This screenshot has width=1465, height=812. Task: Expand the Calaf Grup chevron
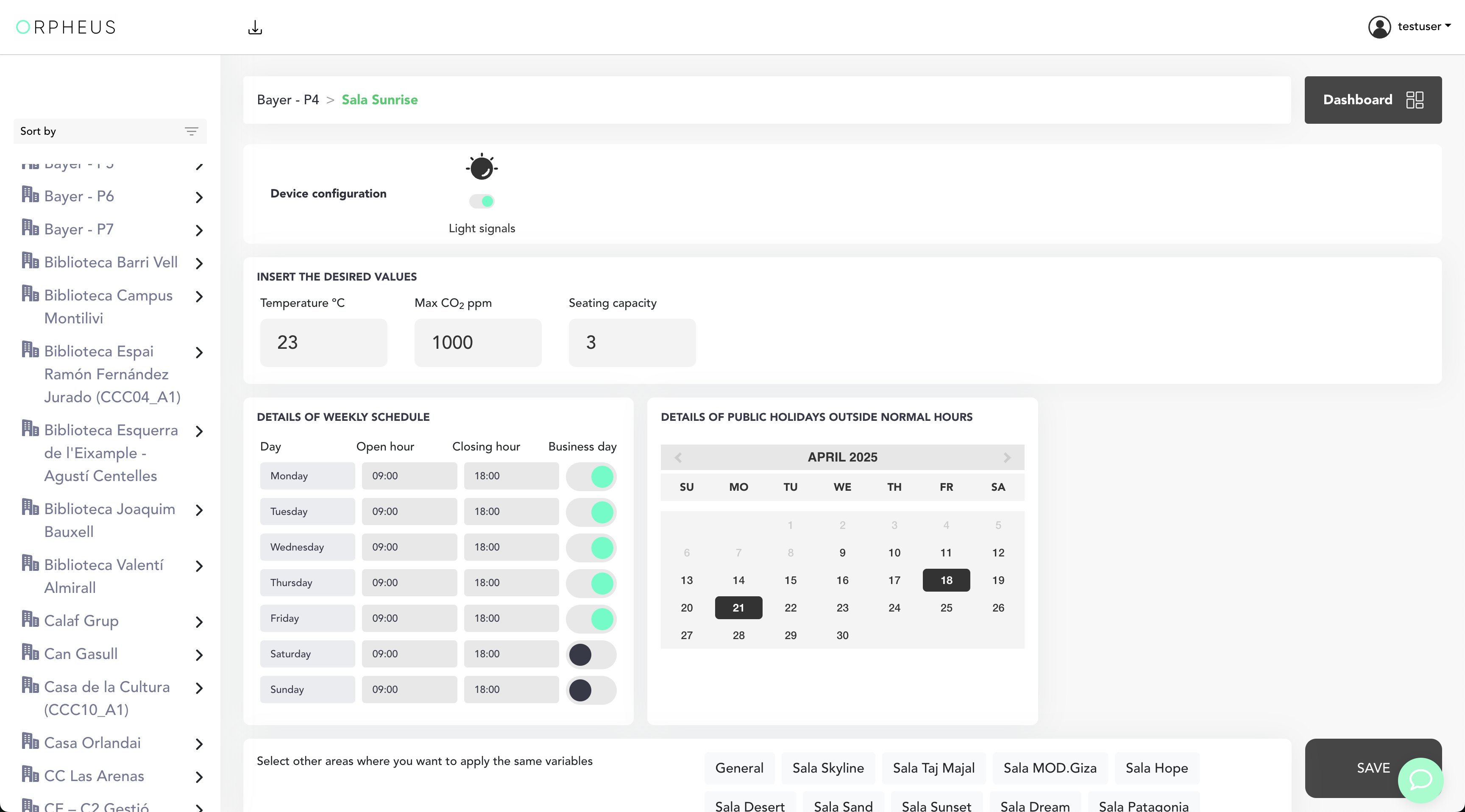[x=199, y=622]
